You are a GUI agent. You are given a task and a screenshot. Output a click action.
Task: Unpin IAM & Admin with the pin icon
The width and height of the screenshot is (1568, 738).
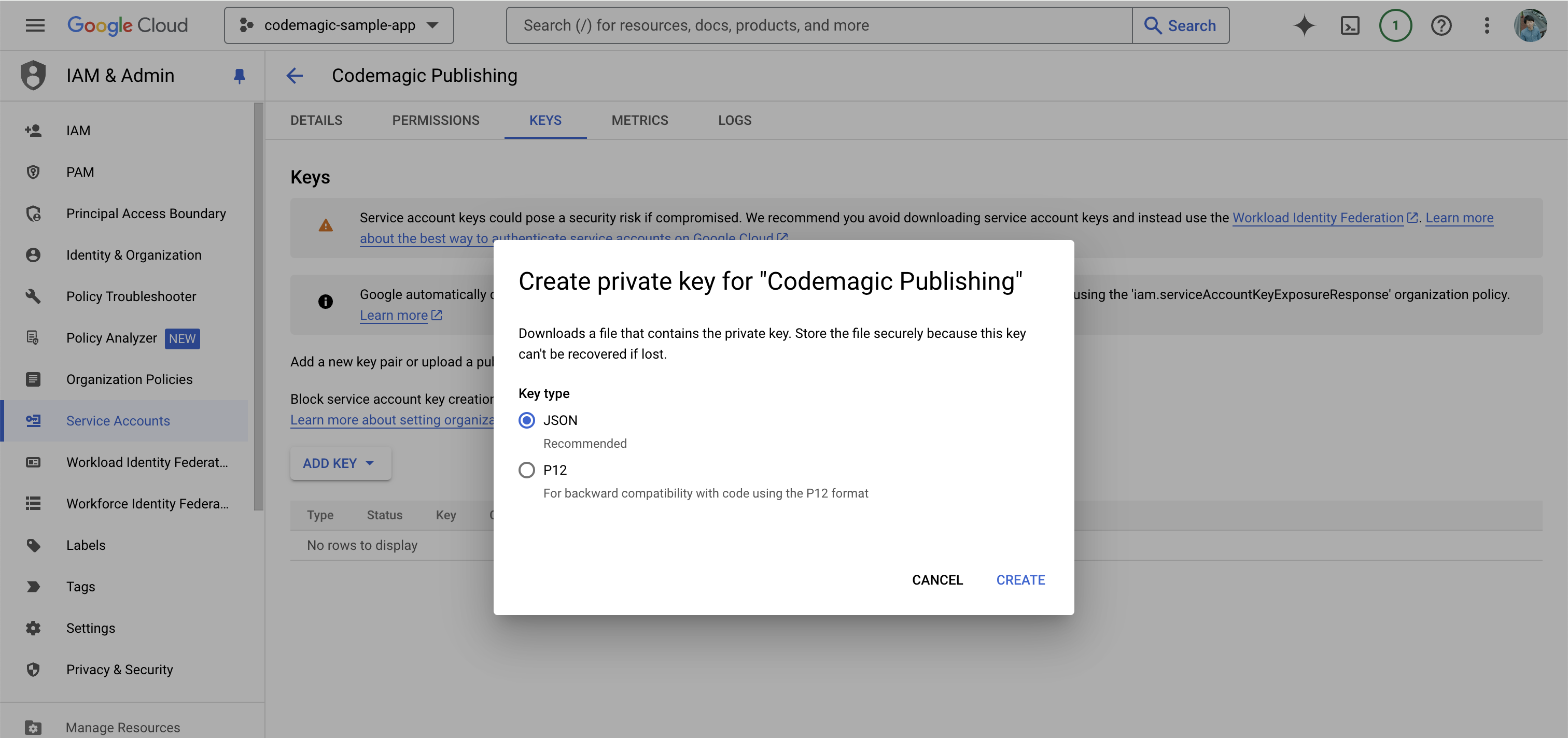click(239, 76)
